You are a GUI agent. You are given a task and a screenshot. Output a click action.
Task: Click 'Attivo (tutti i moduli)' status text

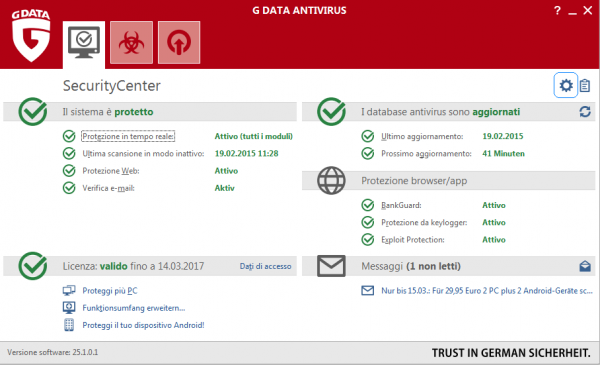tap(253, 136)
